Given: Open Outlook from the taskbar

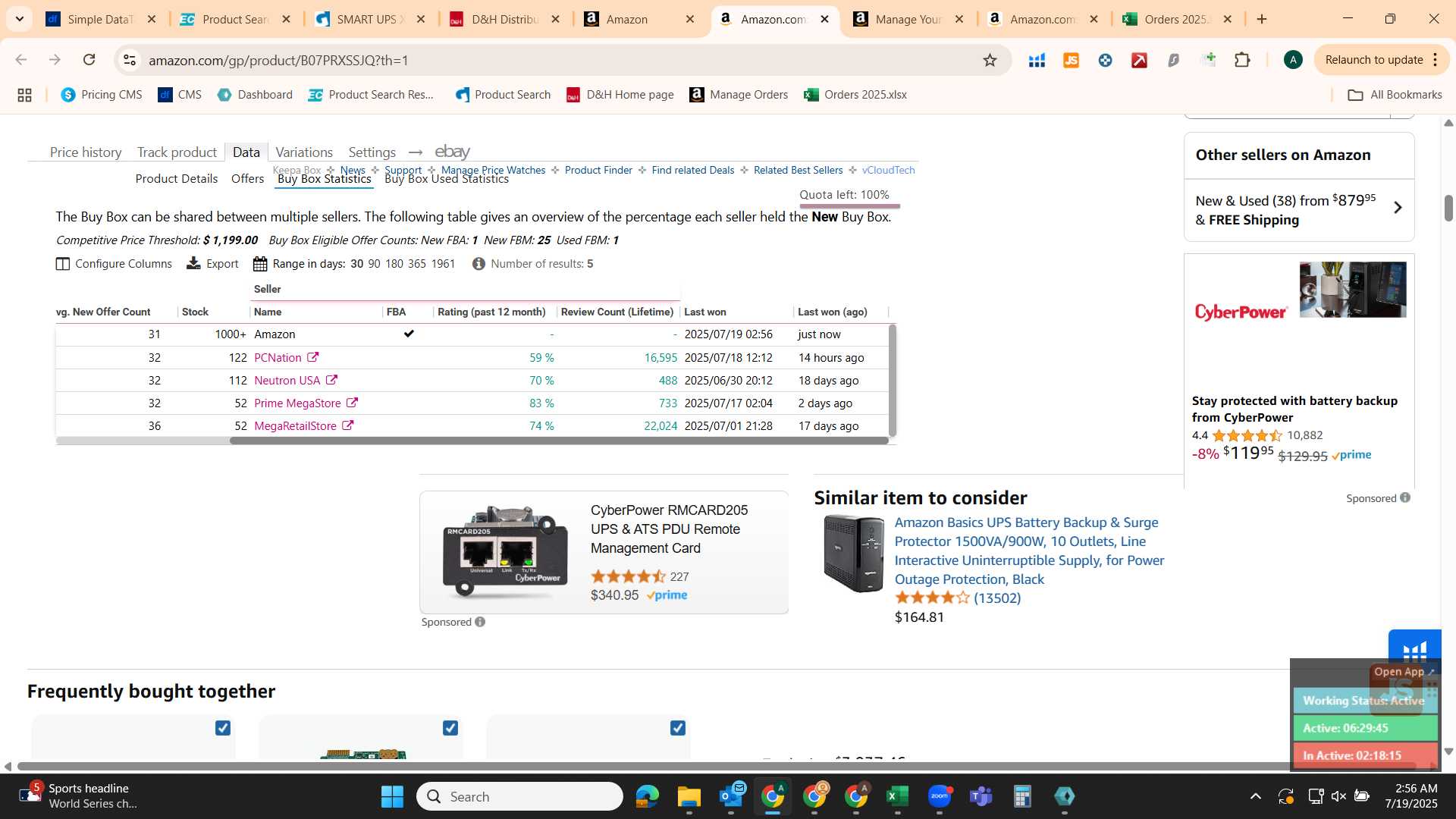Looking at the screenshot, I should pos(731,796).
